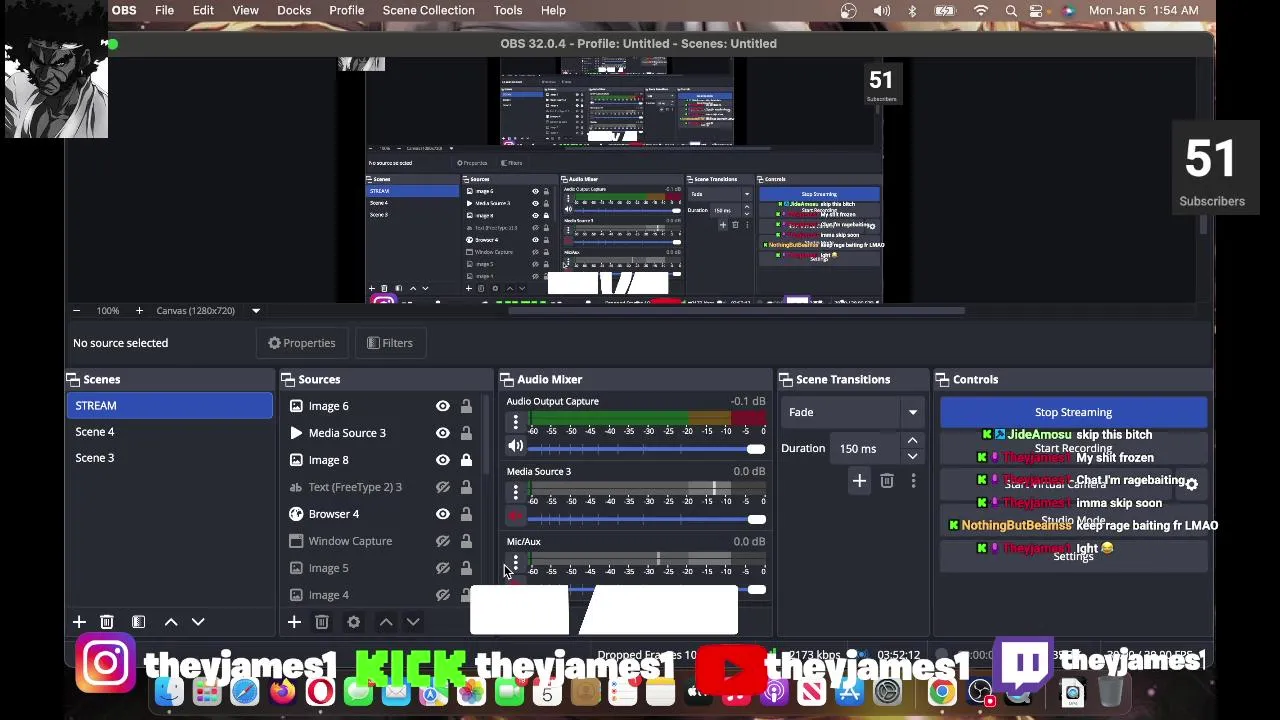Show Text (FreeType 2) 3 source
This screenshot has height=720, width=1280.
tap(442, 487)
